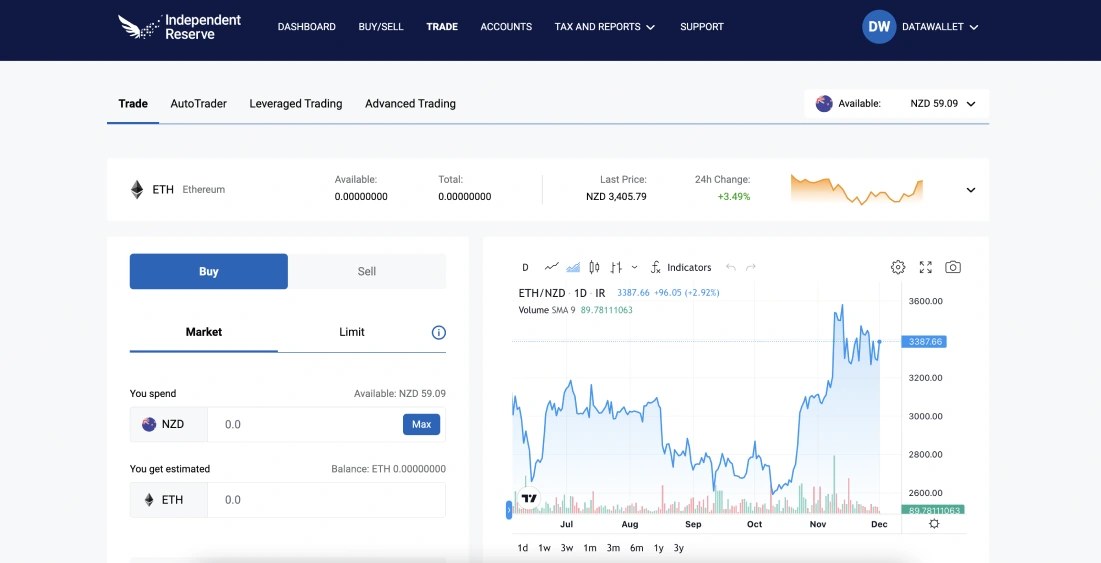Screen dimensions: 1101x563
Task: Click the chart redo arrow
Action: pos(751,267)
